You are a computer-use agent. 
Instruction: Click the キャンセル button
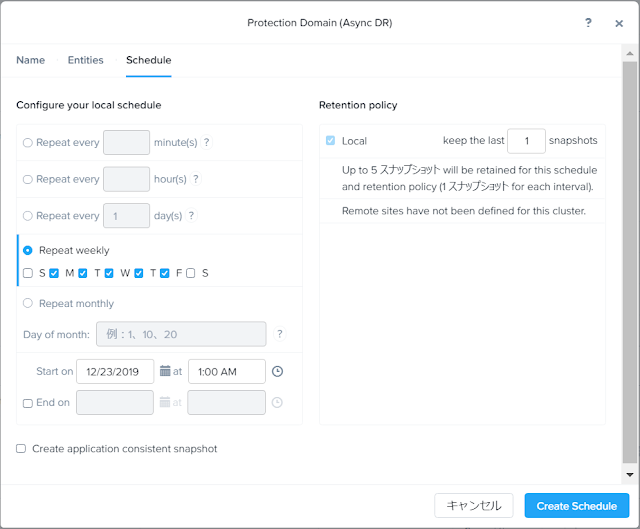tap(474, 506)
